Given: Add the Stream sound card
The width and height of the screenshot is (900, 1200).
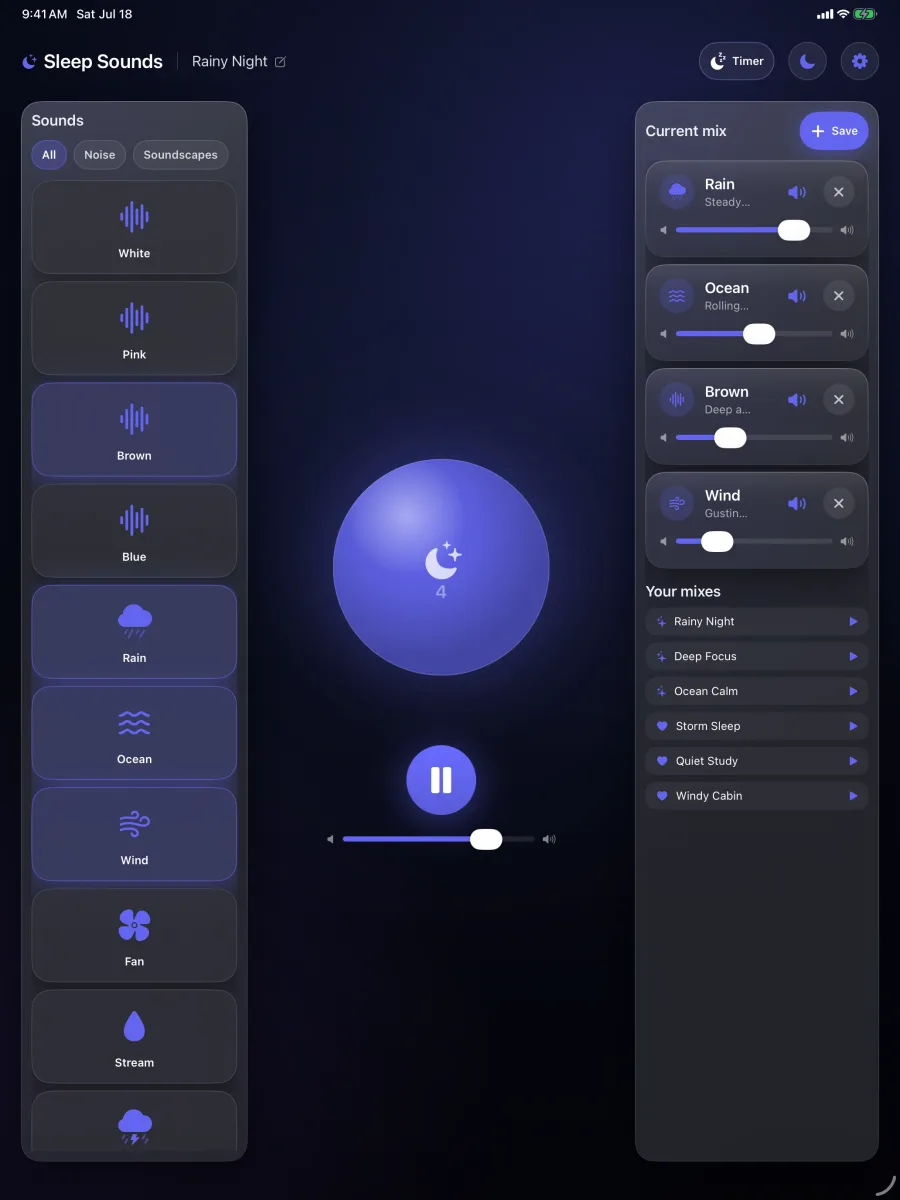Looking at the screenshot, I should [x=134, y=1036].
